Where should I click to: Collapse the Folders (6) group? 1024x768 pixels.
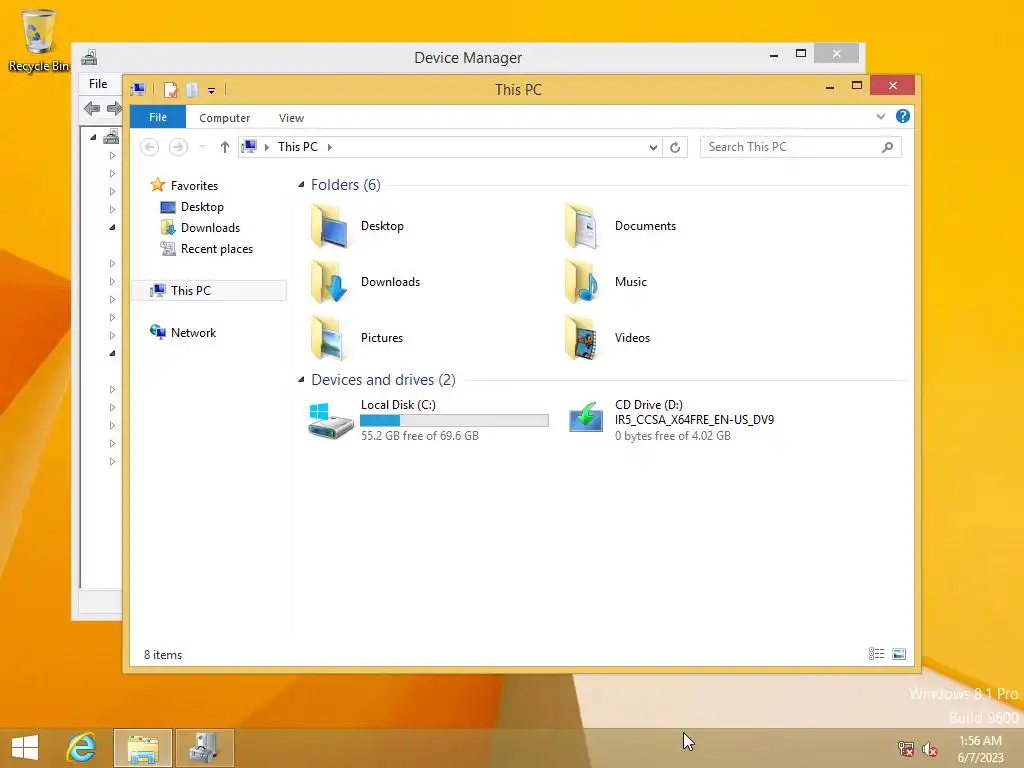pos(301,185)
